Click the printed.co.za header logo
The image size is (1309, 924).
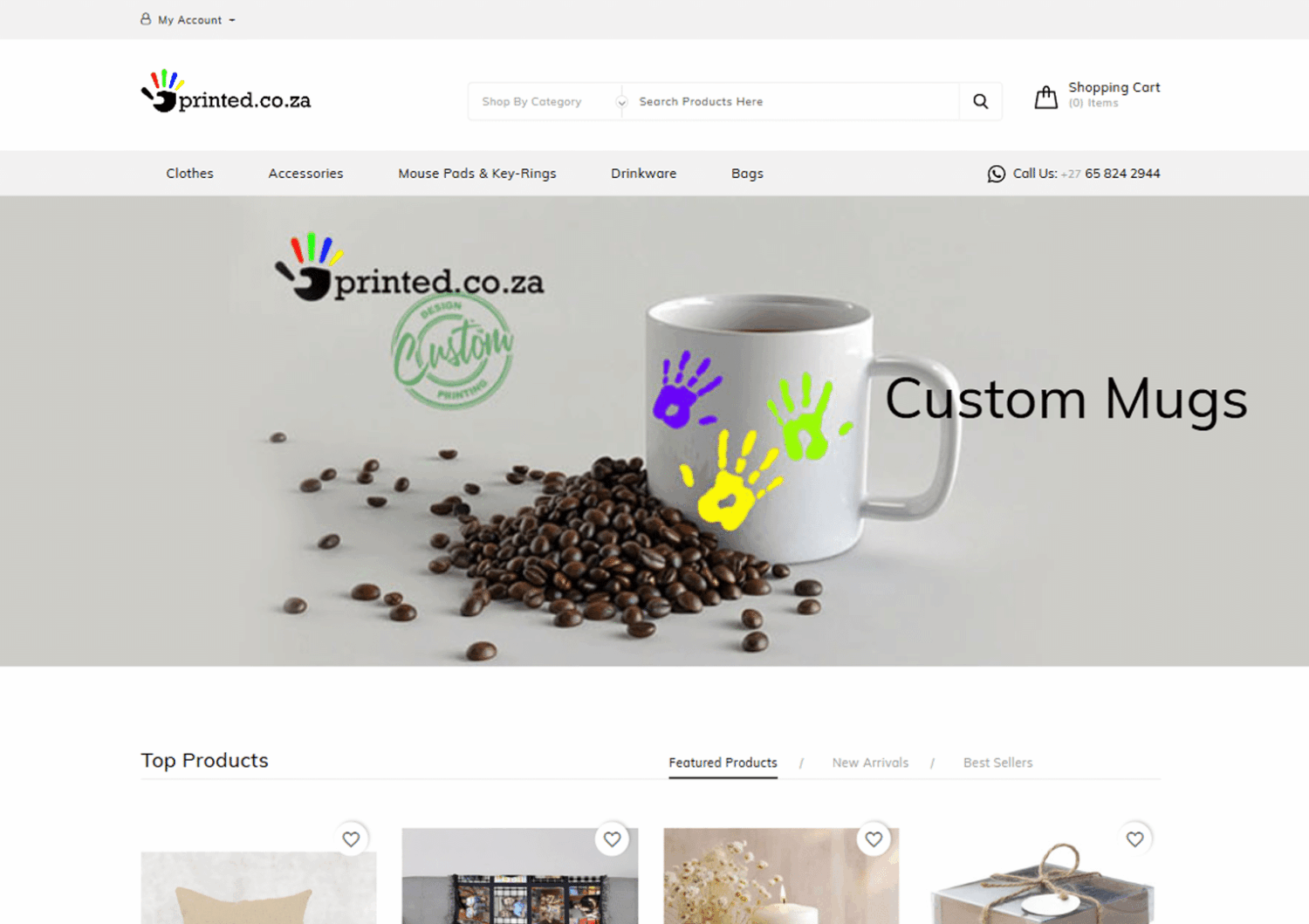(x=226, y=92)
